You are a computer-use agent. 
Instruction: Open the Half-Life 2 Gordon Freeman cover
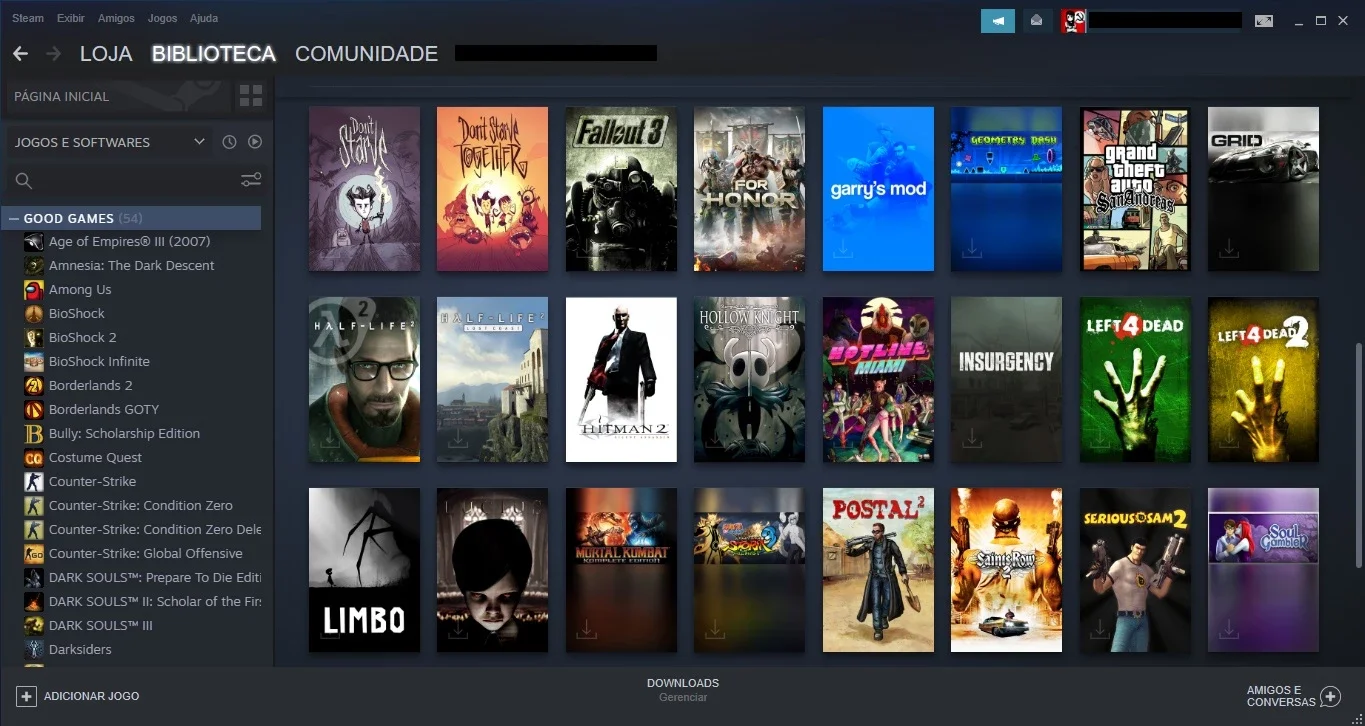pos(364,380)
